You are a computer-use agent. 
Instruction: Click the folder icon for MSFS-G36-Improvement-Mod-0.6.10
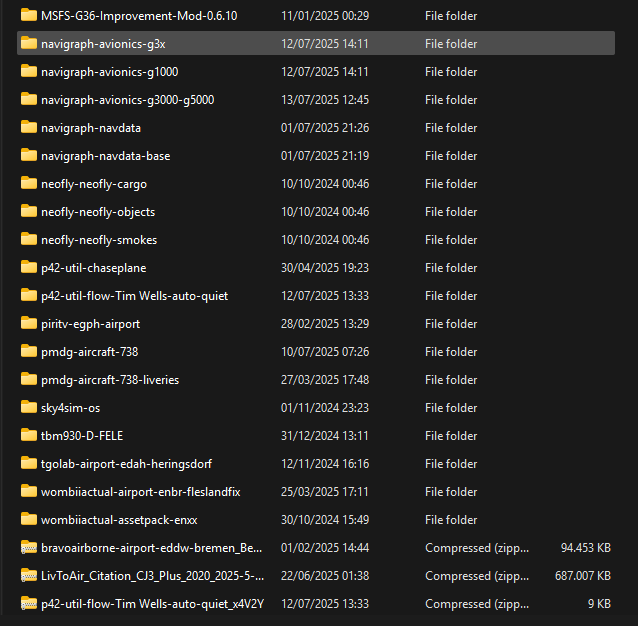tap(28, 15)
